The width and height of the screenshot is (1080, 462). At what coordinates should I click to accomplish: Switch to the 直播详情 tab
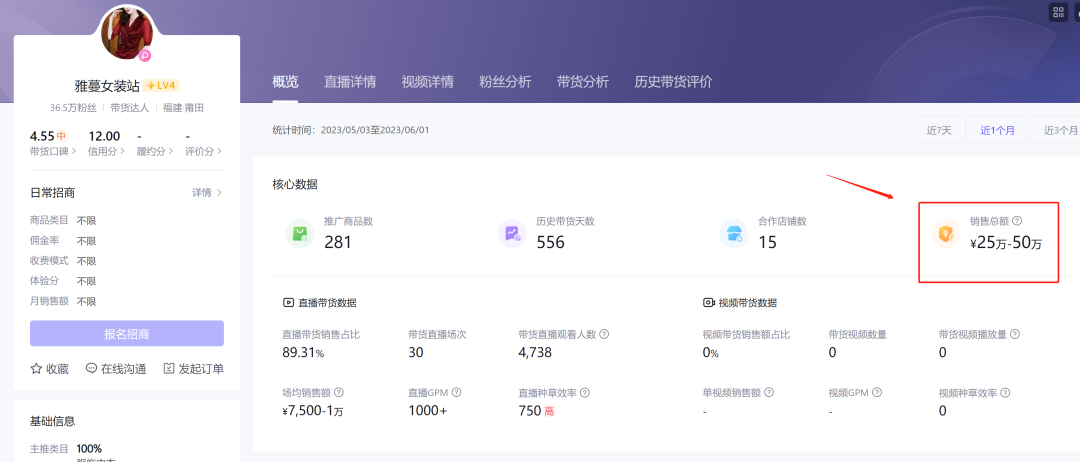click(350, 82)
